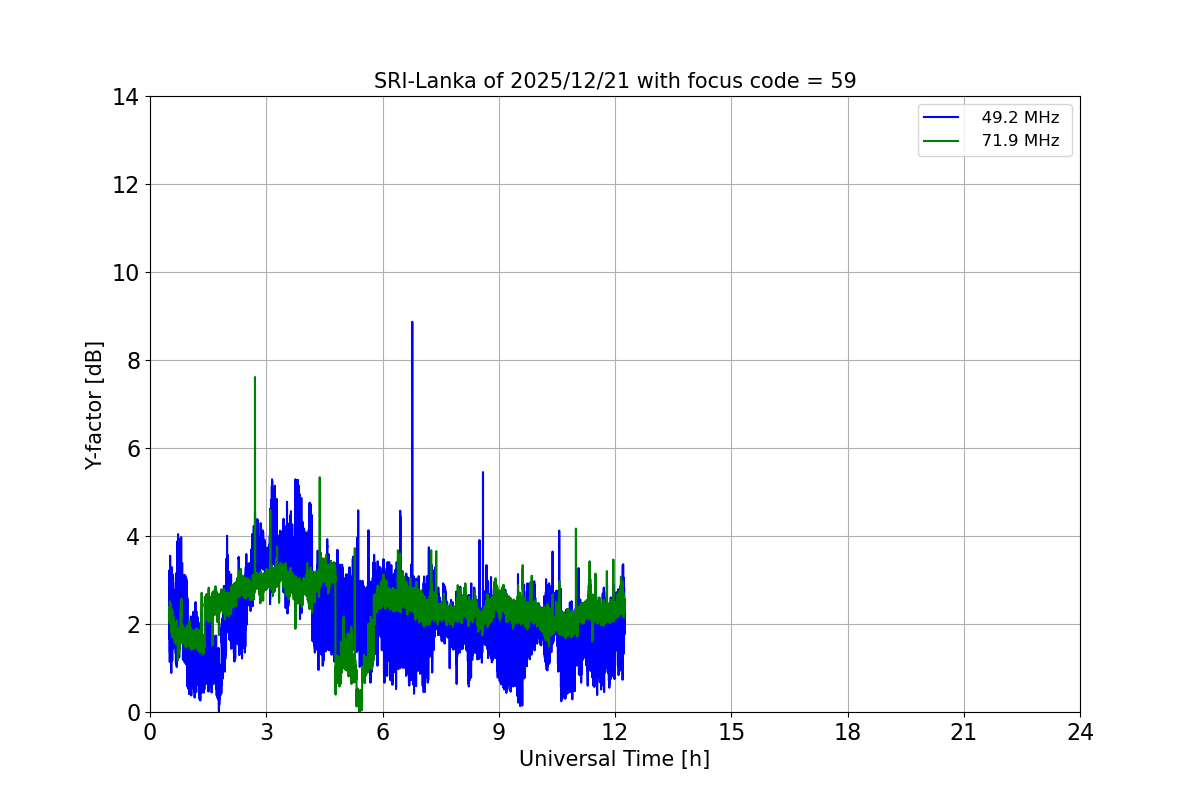Click the tallest green spike peak near 7.6 dB
1200x800 pixels.
pyautogui.click(x=255, y=378)
